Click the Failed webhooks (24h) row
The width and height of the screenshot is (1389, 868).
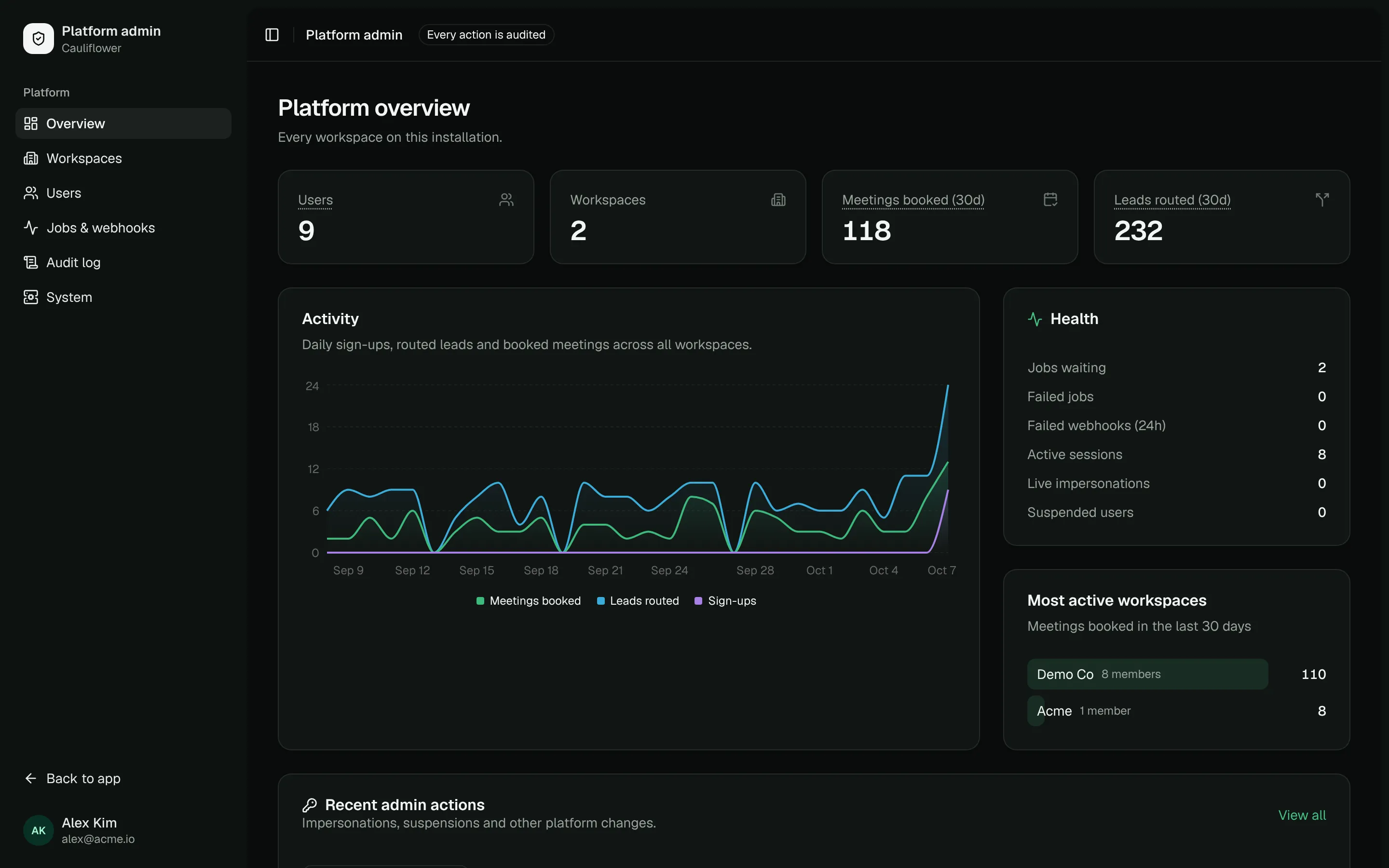pos(1177,425)
